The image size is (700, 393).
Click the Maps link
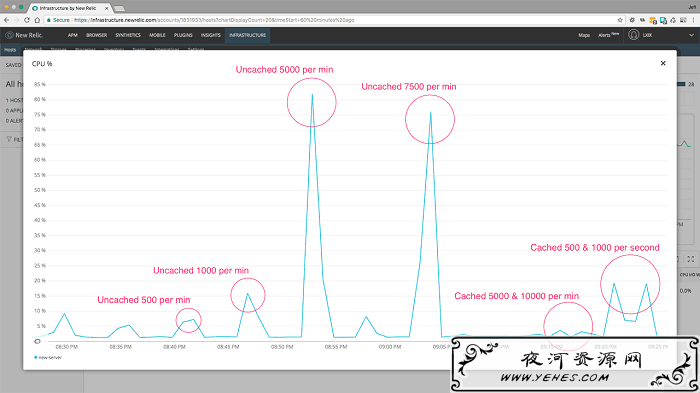[584, 35]
